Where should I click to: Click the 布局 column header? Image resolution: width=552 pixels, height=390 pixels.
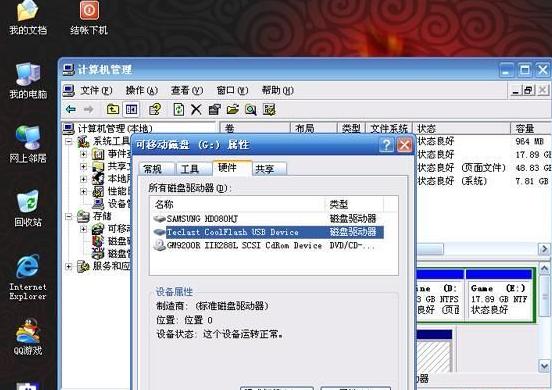click(314, 128)
